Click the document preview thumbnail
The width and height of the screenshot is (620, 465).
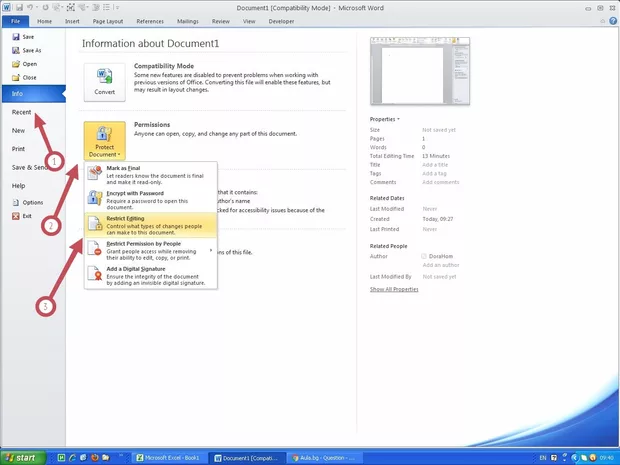pyautogui.click(x=405, y=72)
